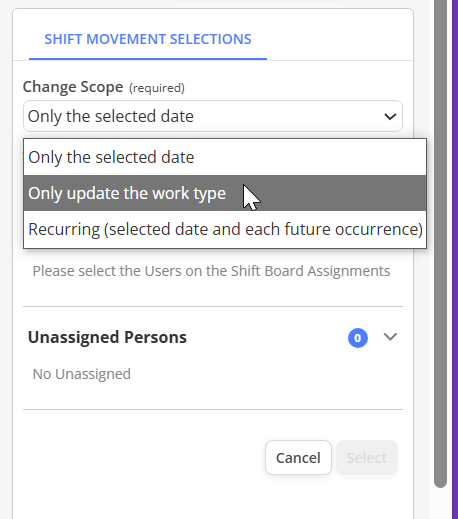Expand the Unassigned Persons chevron

[x=390, y=337]
